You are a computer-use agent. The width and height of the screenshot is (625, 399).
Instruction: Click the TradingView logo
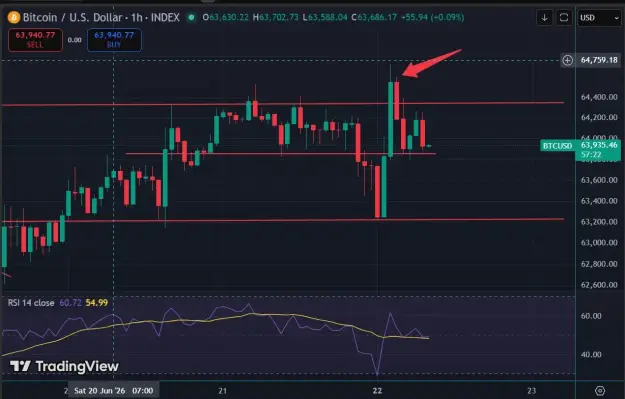[64, 366]
